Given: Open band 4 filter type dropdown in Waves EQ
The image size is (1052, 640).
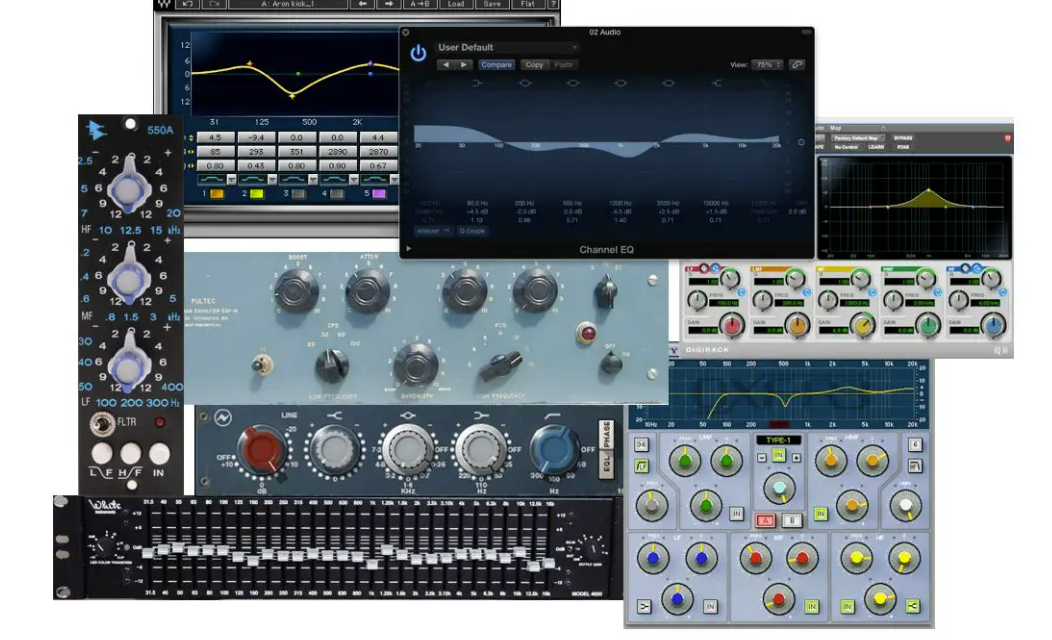Looking at the screenshot, I should pyautogui.click(x=354, y=180).
